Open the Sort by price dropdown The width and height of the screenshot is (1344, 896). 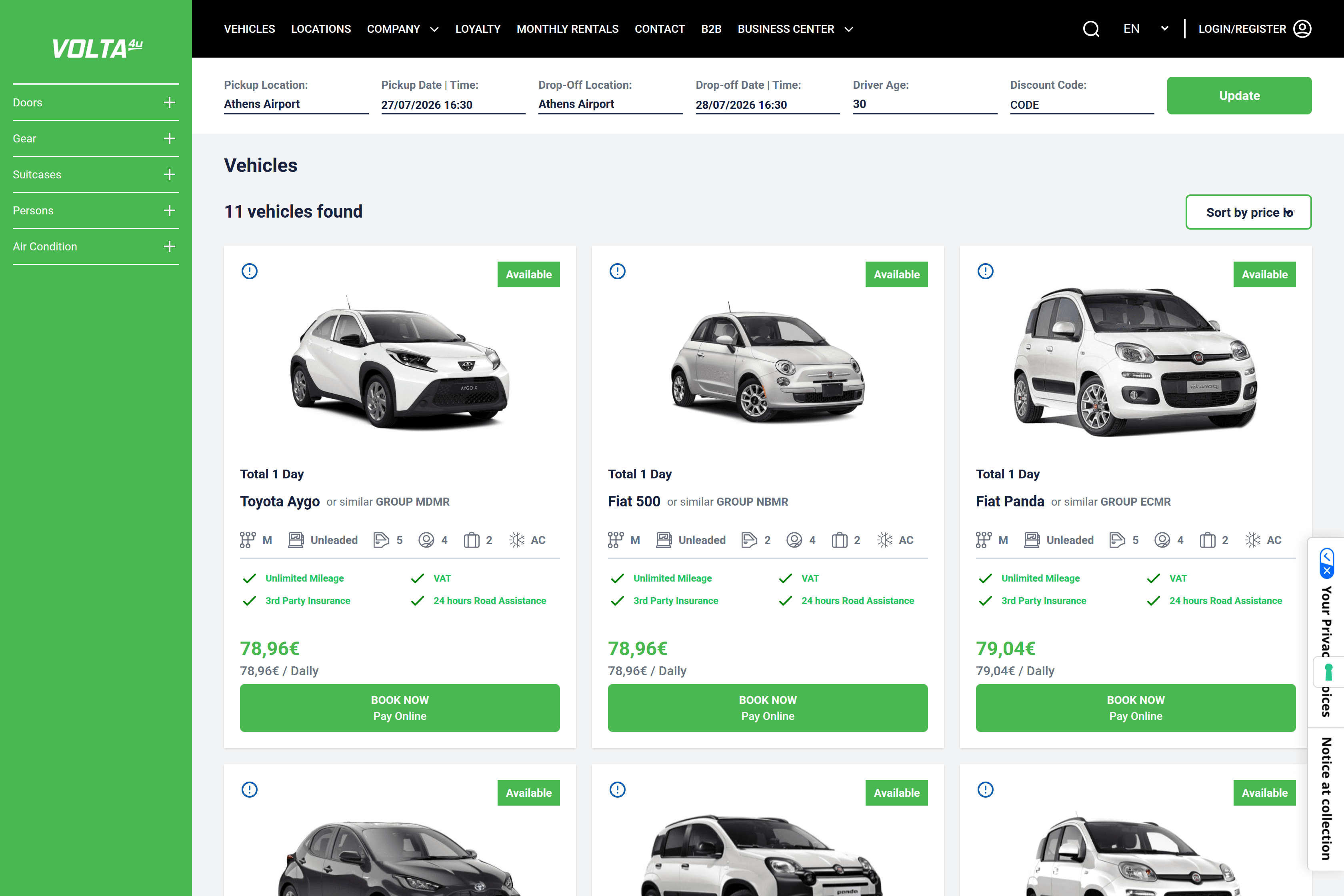[x=1248, y=212]
